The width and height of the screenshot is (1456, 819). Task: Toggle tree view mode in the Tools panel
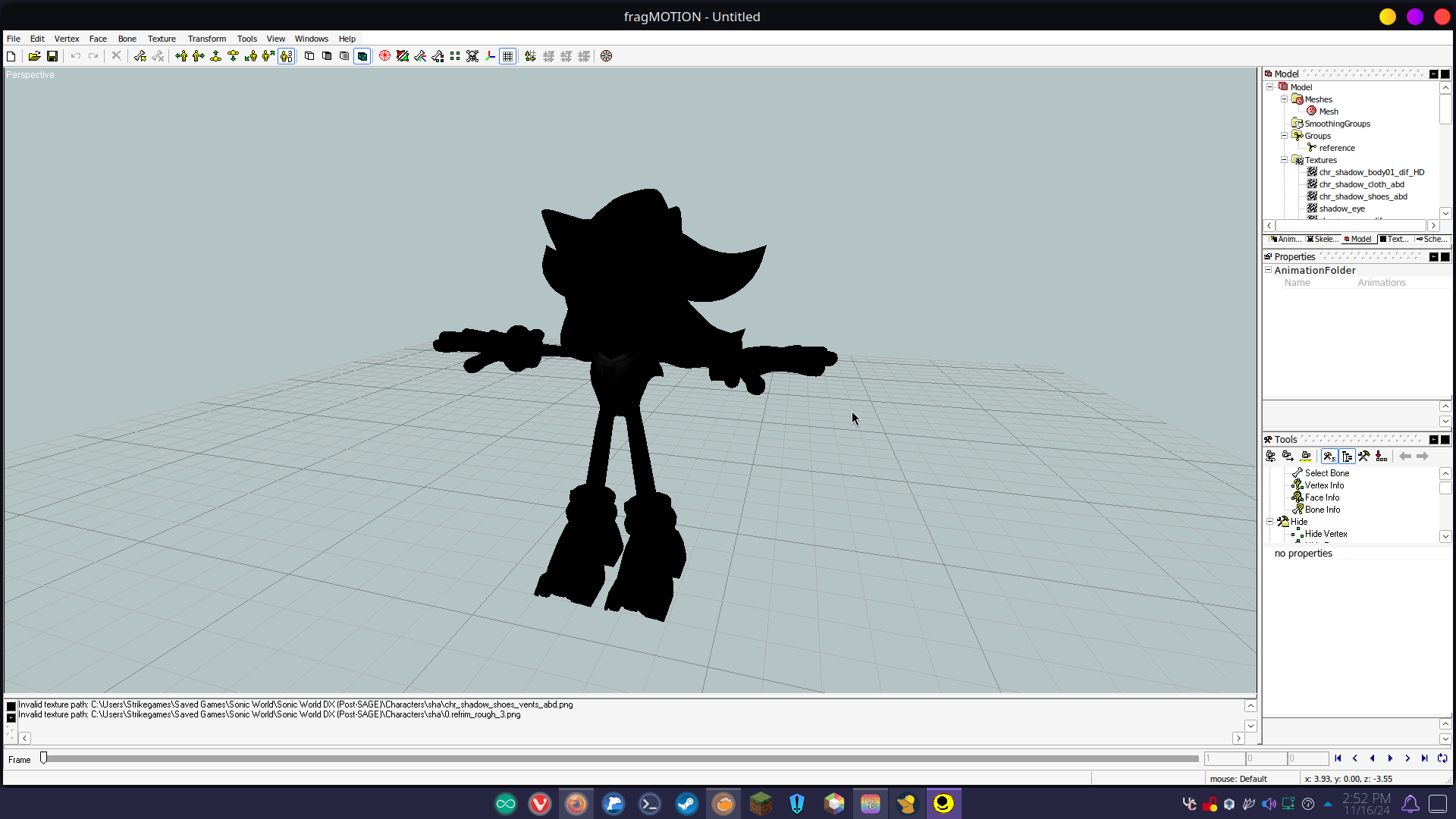(x=1348, y=457)
